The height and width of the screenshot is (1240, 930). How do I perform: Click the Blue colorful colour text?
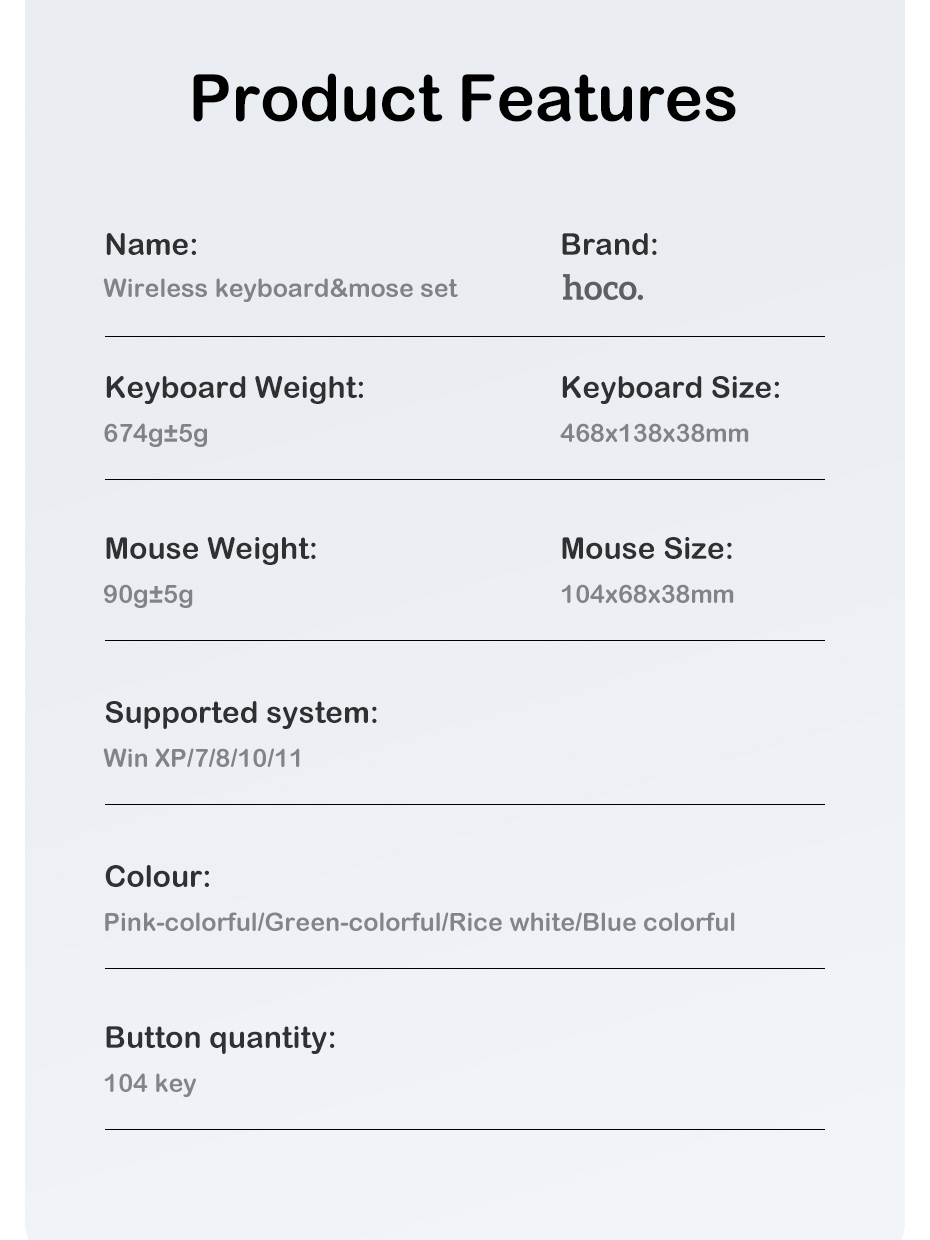click(659, 922)
